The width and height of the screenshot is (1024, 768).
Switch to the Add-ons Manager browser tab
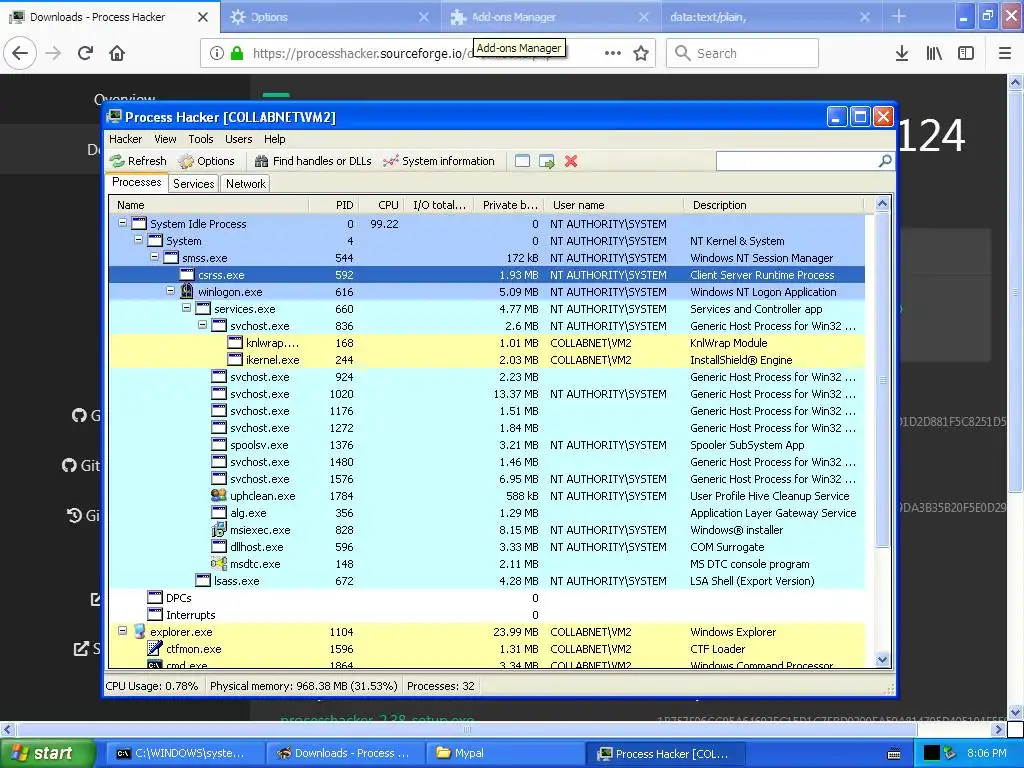click(550, 17)
